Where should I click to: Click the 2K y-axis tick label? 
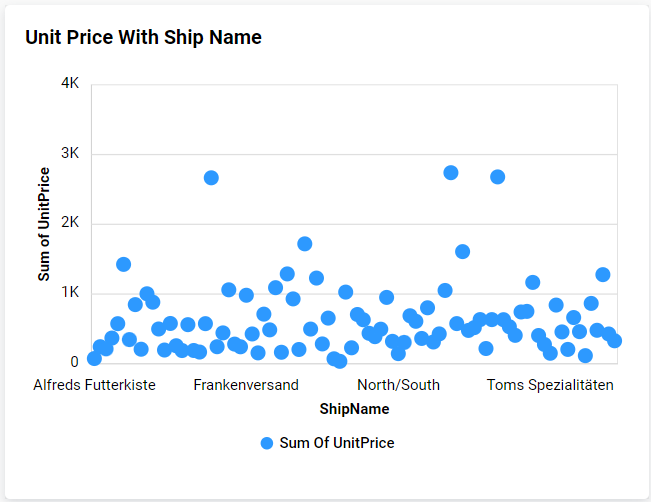click(x=70, y=223)
